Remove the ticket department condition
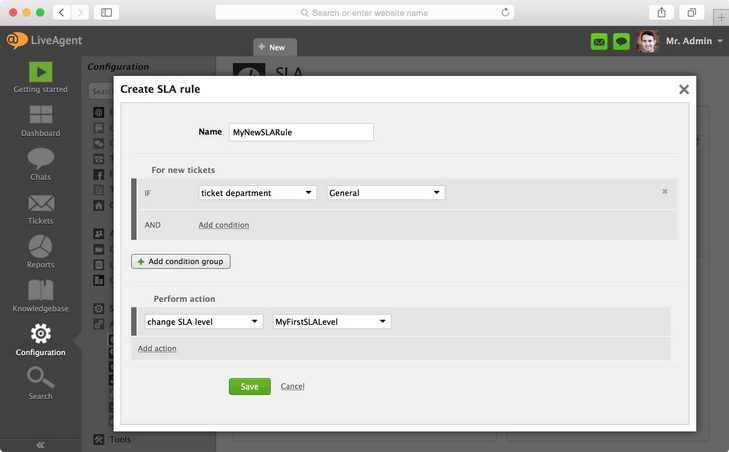This screenshot has width=729, height=452. (664, 191)
